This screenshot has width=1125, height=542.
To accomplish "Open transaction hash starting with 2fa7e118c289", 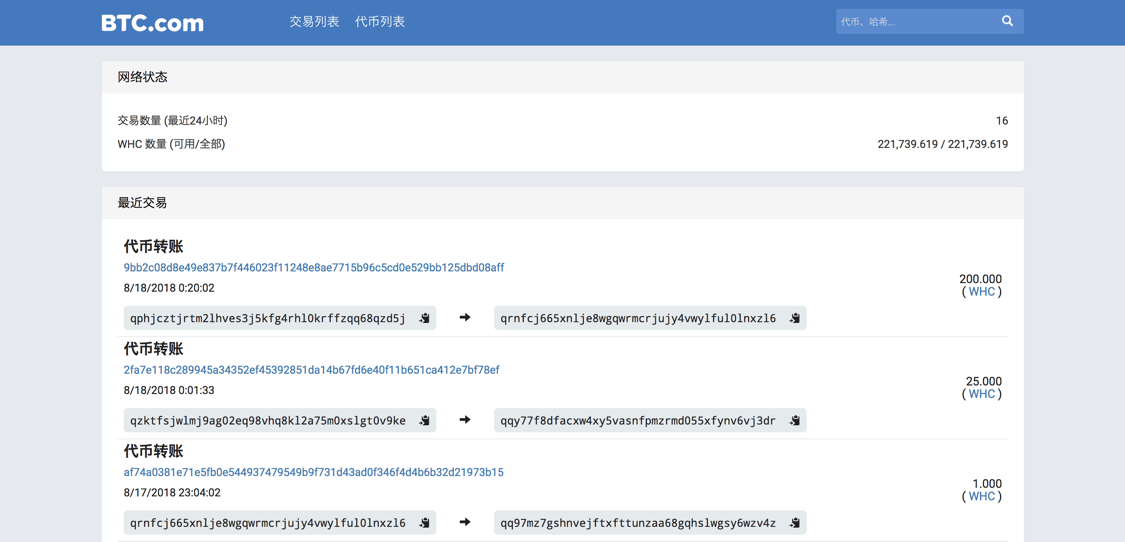I will (x=311, y=370).
